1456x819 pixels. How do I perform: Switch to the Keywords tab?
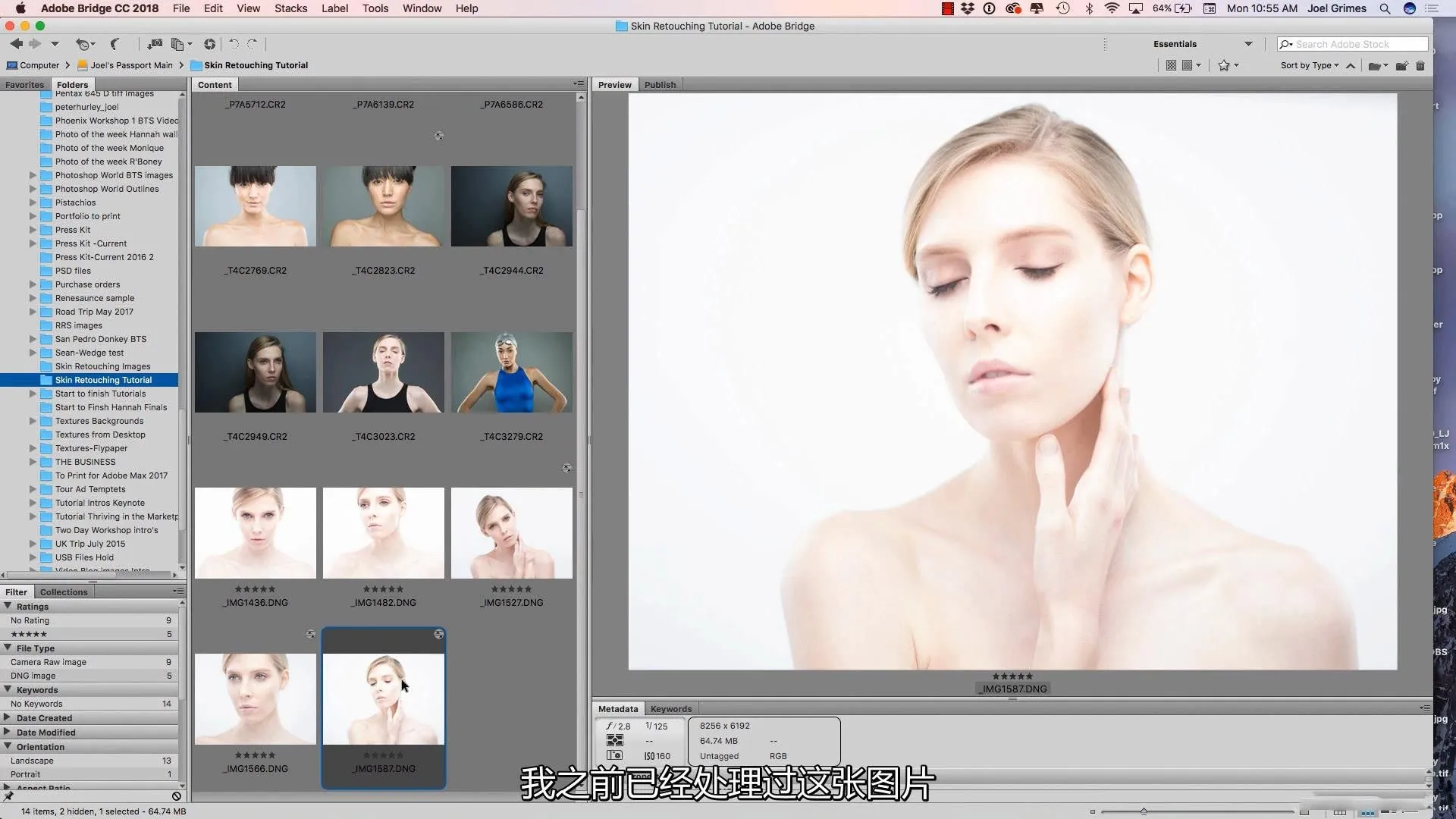[670, 708]
